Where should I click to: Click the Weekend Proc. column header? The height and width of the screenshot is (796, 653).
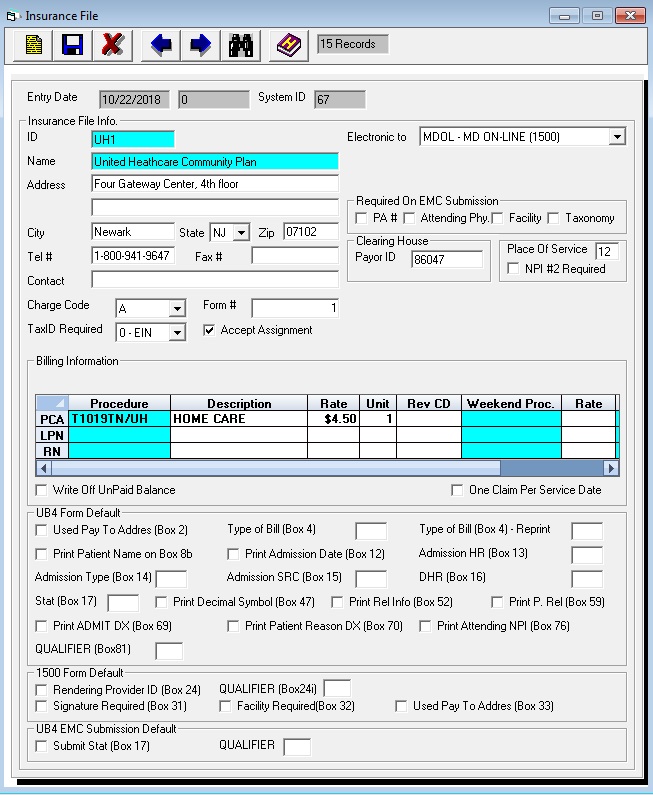(x=511, y=404)
